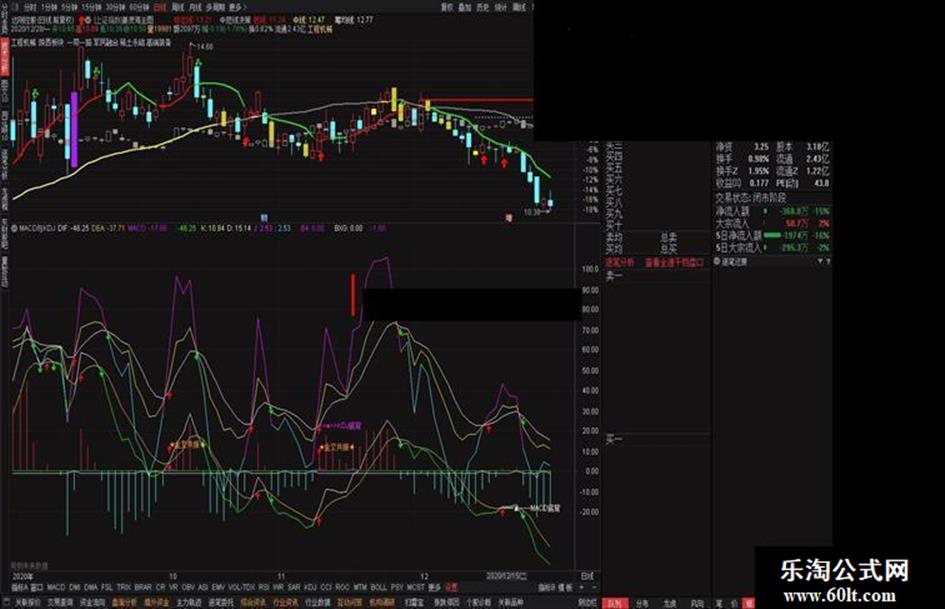Choose the ASI indicator
This screenshot has height=609, width=945.
tap(204, 587)
